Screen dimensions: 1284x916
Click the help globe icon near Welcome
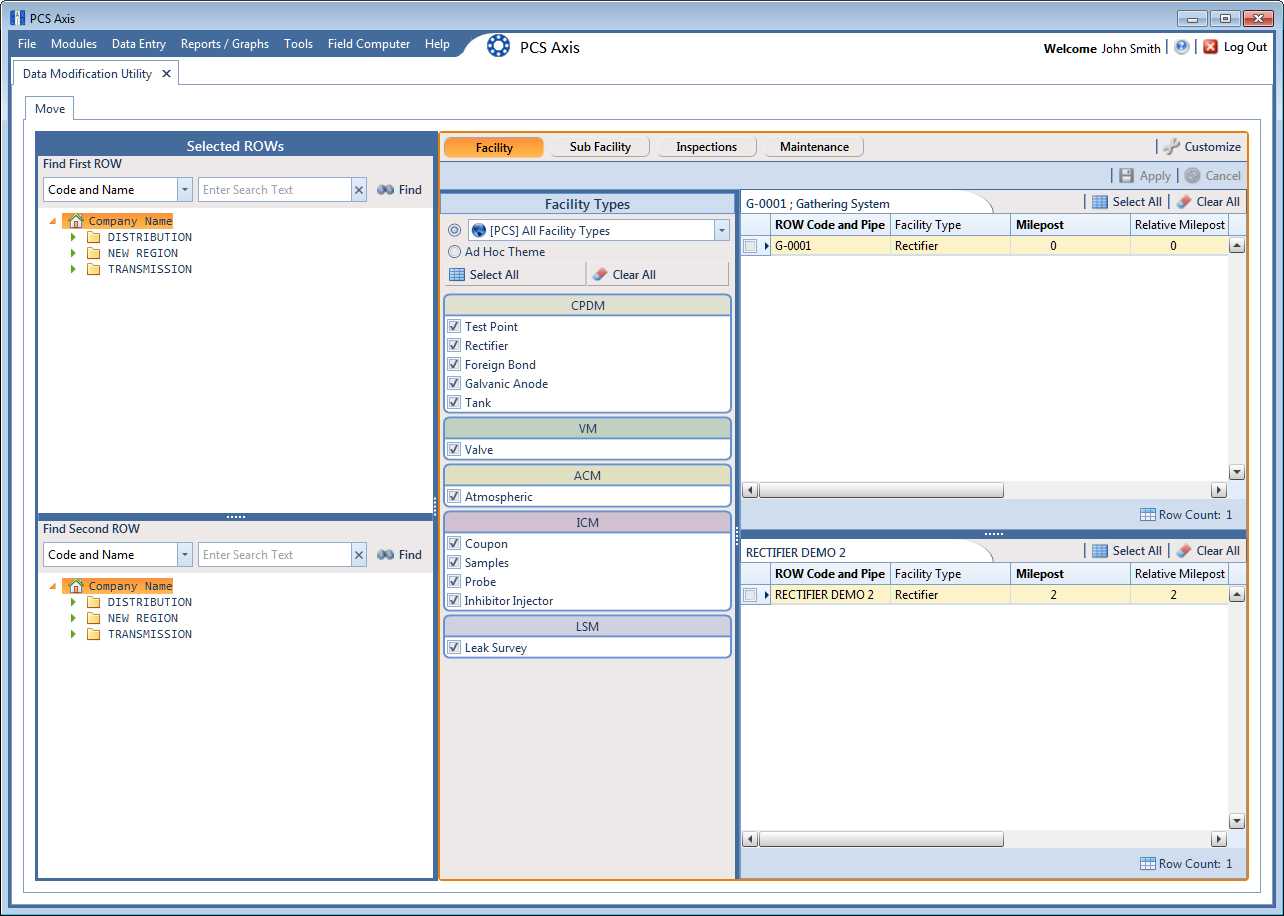(x=1182, y=47)
